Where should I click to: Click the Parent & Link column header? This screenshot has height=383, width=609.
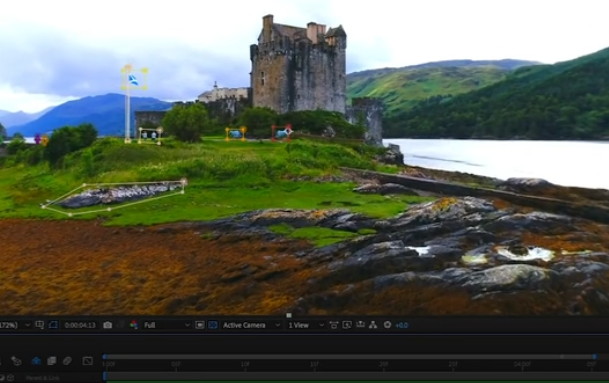coord(42,378)
